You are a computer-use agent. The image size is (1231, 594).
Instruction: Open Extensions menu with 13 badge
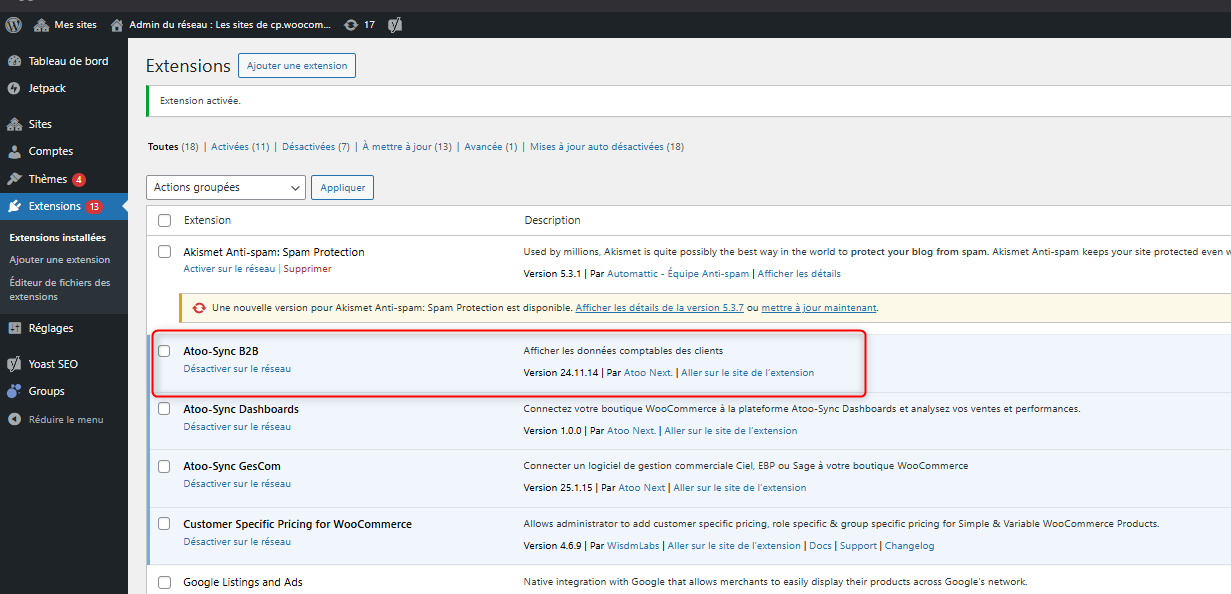[x=64, y=206]
